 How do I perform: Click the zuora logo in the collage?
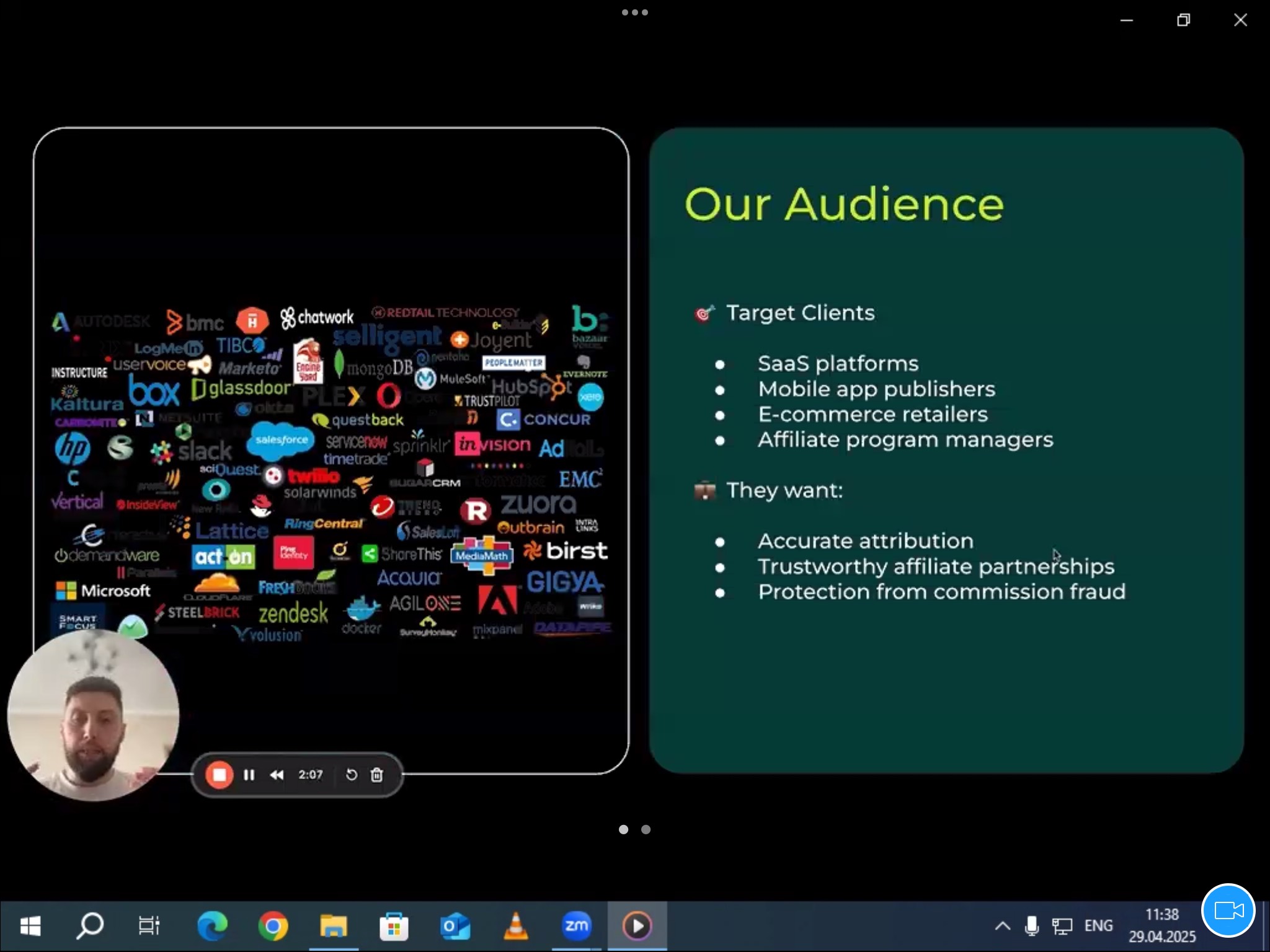tap(538, 505)
